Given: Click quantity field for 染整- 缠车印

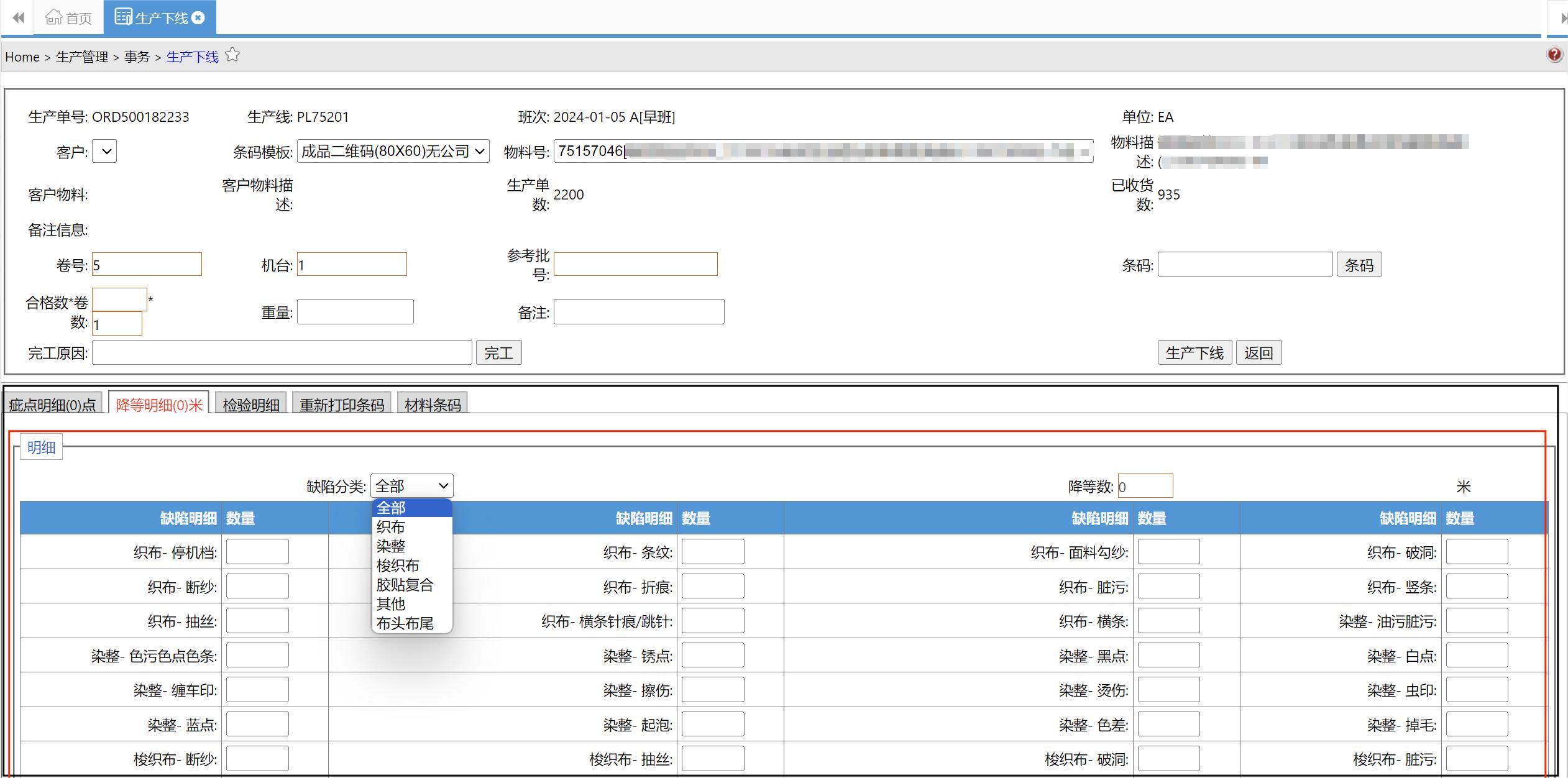Looking at the screenshot, I should pyautogui.click(x=257, y=690).
